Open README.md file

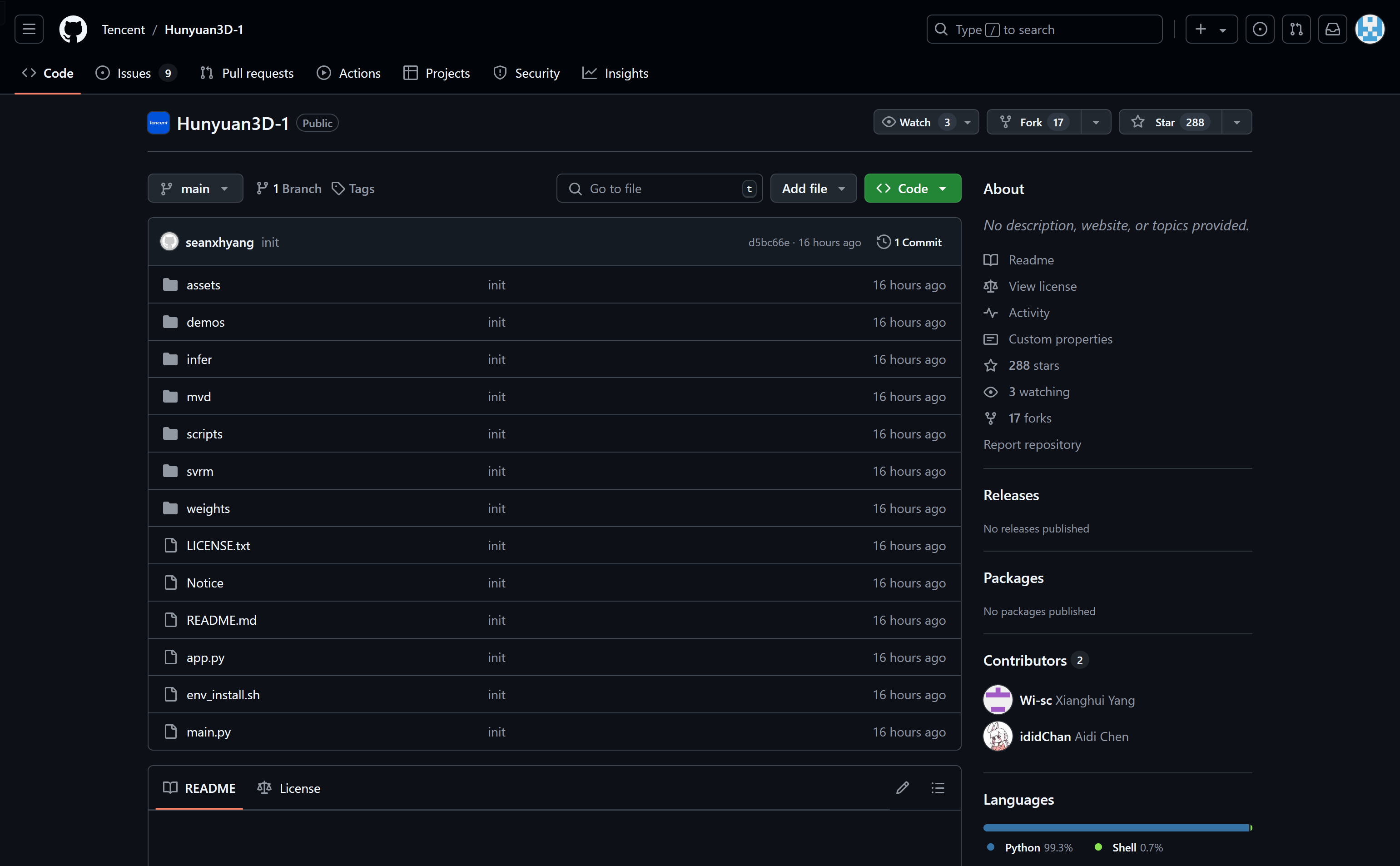[222, 620]
